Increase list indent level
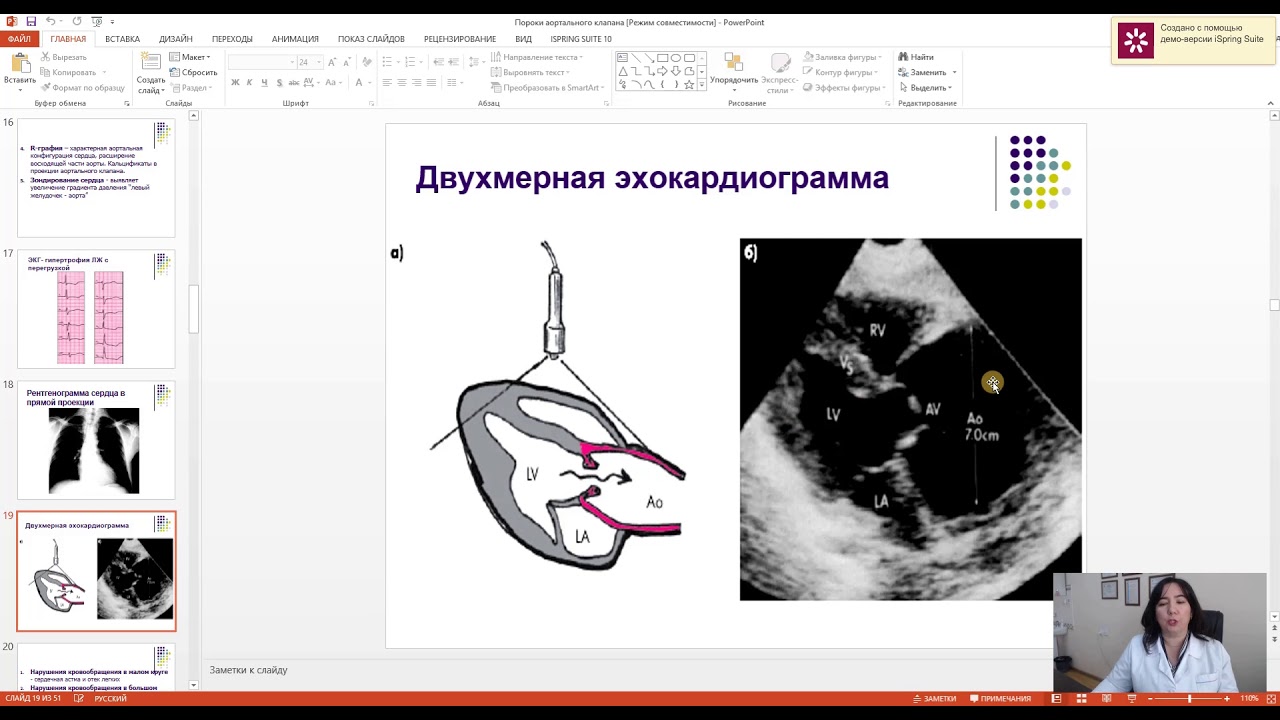Viewport: 1280px width, 720px height. 452,62
